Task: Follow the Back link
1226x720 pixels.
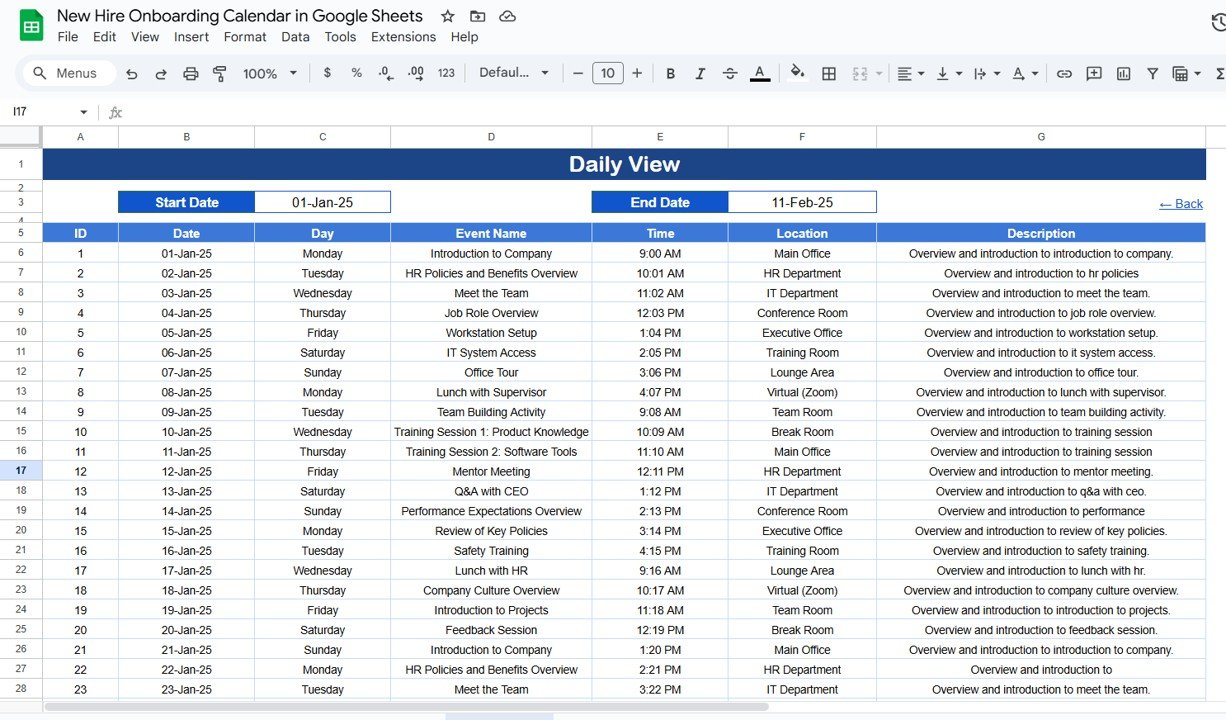Action: click(x=1181, y=204)
